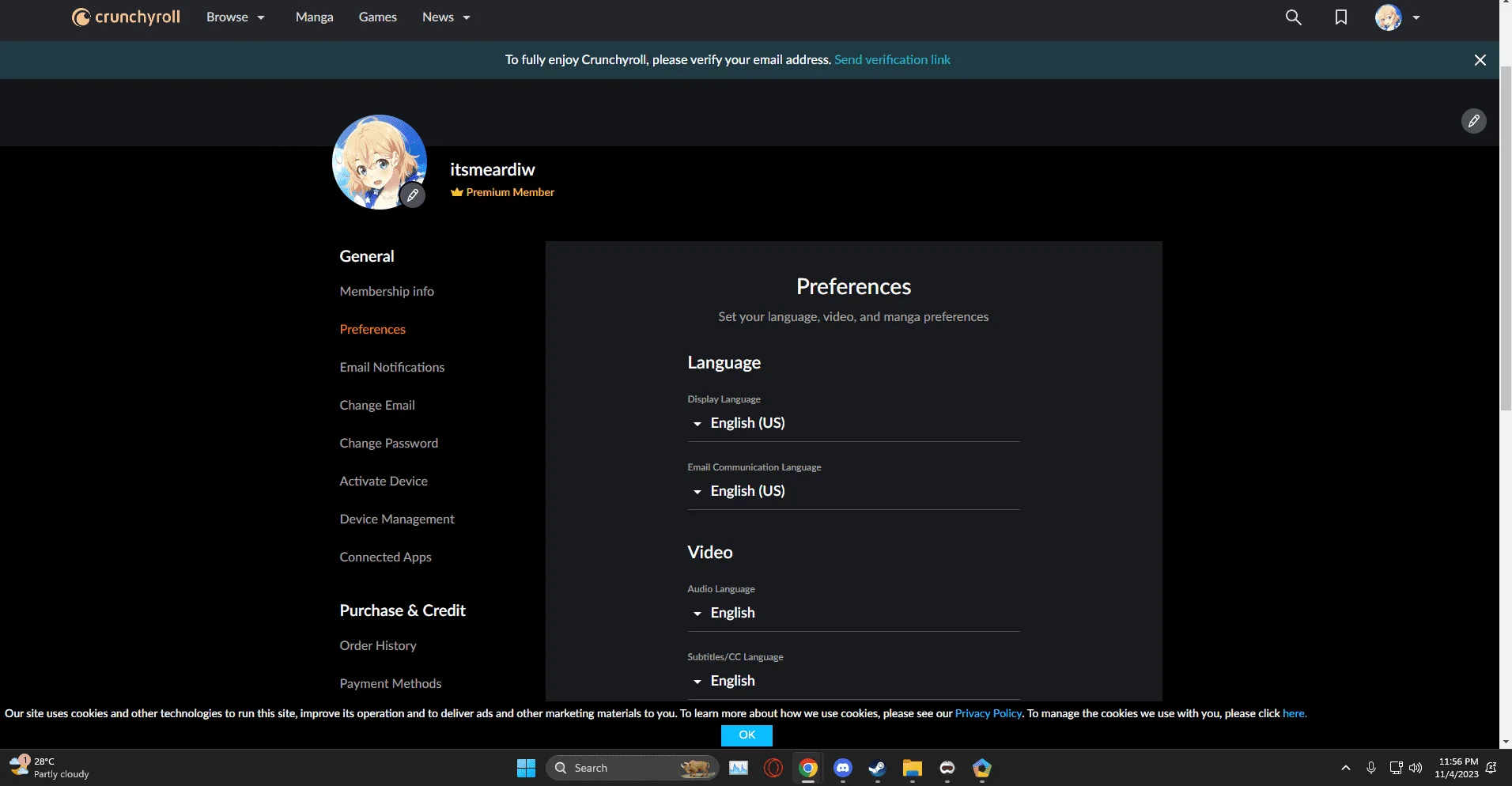This screenshot has height=786, width=1512.
Task: Expand the Email Communication Language dropdown
Action: [854, 492]
